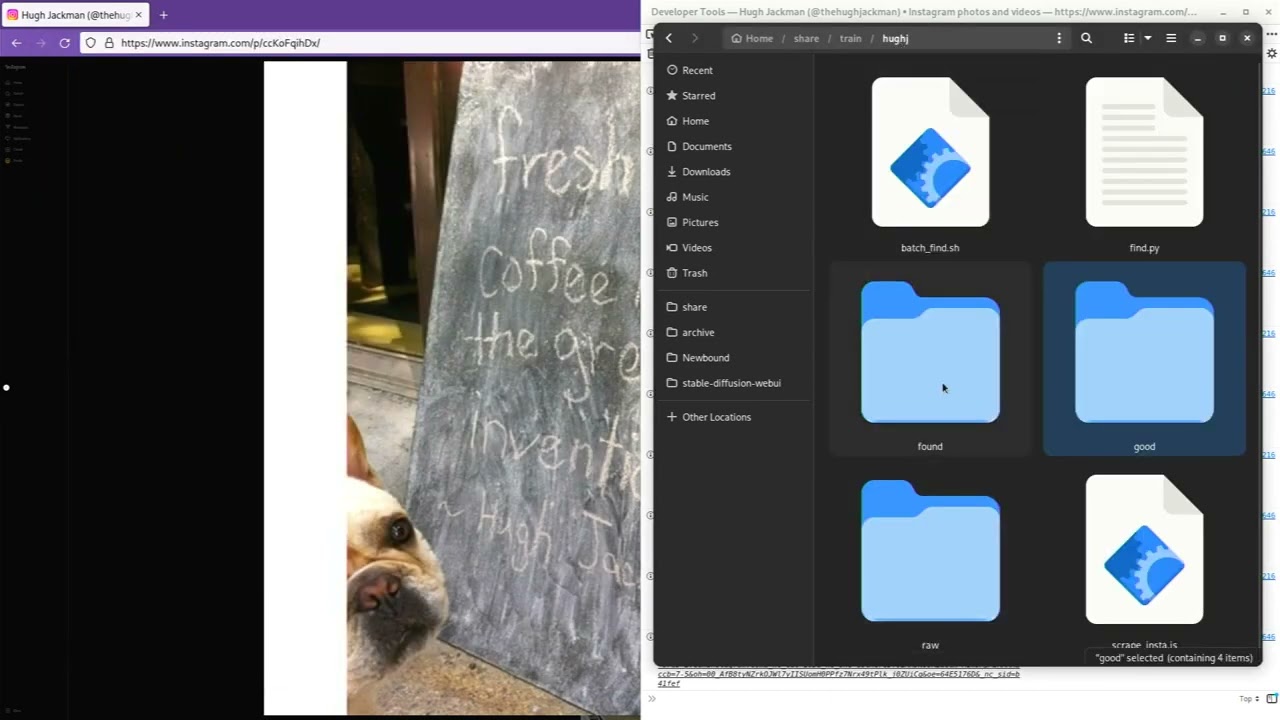Select the find.py file
This screenshot has width=1280, height=720.
tap(1144, 165)
